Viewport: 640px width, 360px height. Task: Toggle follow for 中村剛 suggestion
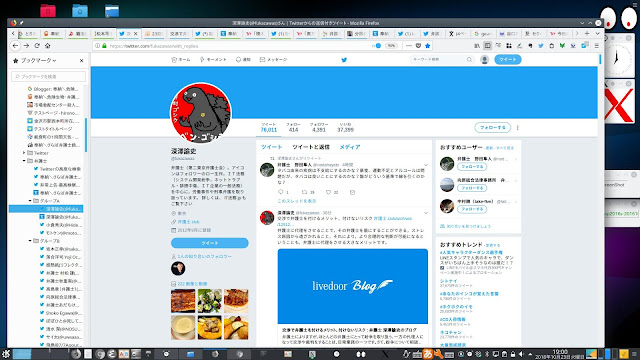click(x=471, y=209)
